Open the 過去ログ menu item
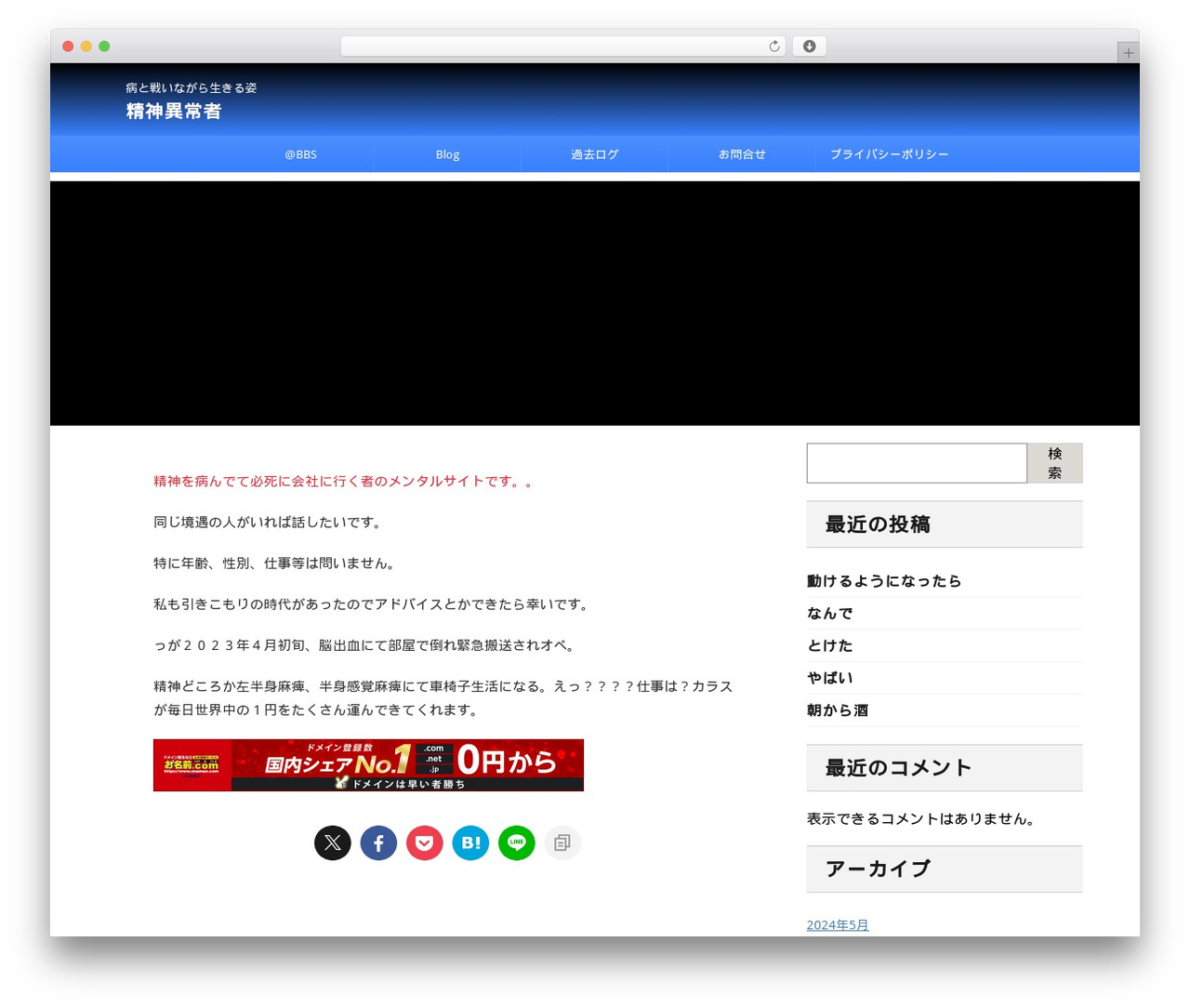The width and height of the screenshot is (1190, 1008). pos(595,154)
